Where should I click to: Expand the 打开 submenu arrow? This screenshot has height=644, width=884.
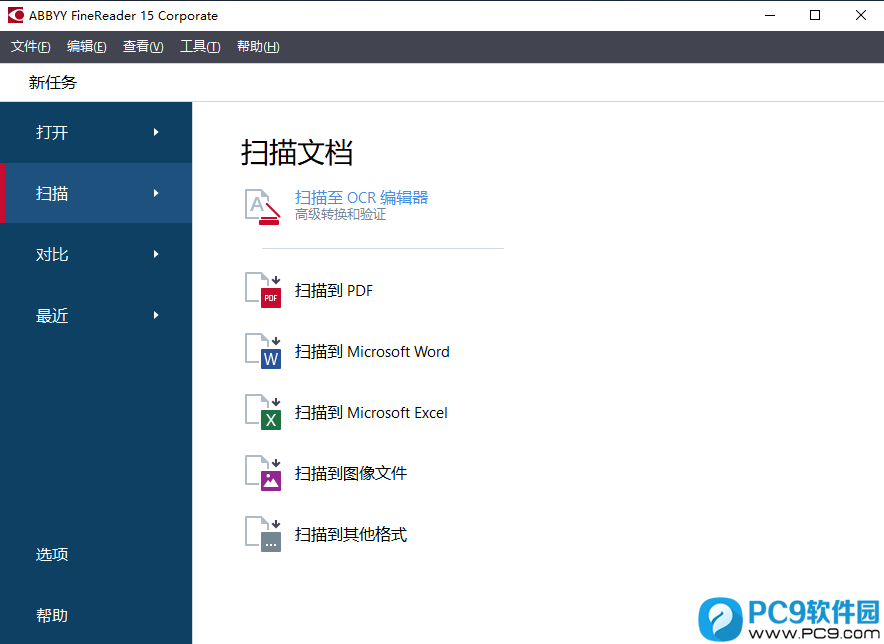point(156,132)
